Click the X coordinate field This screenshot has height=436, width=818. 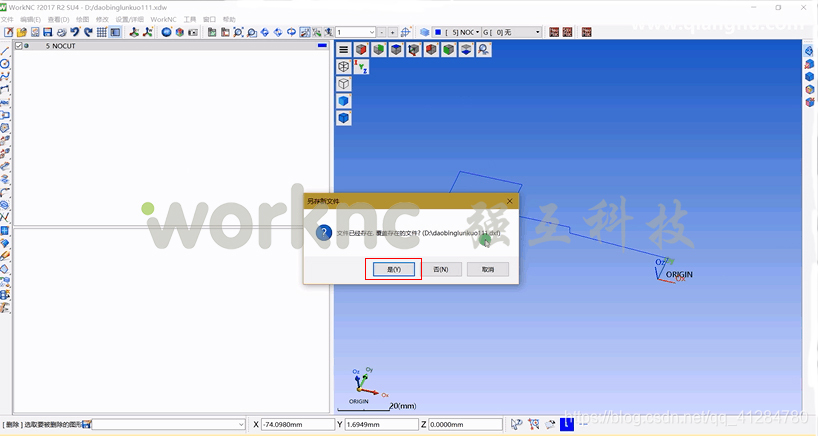(x=297, y=425)
